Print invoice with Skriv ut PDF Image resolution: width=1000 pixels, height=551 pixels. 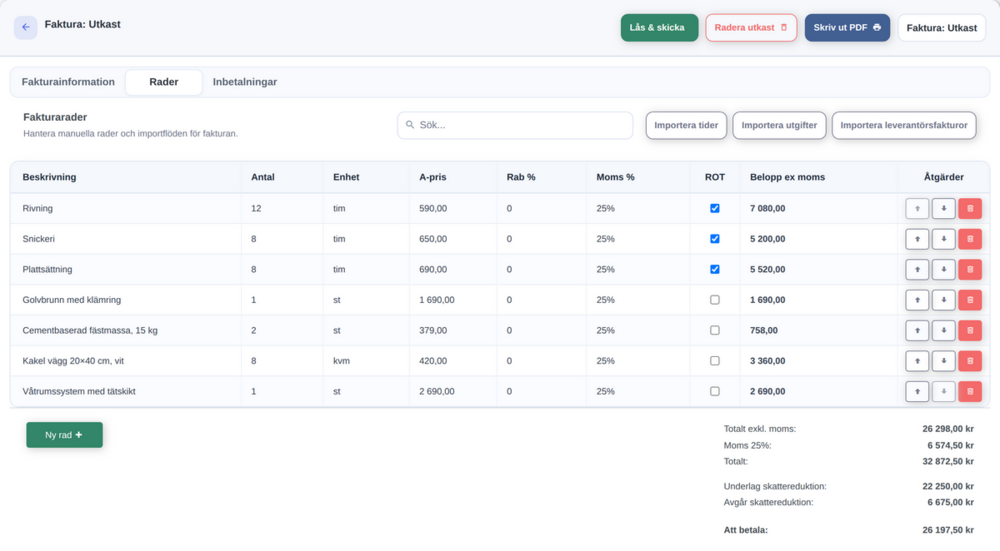pos(847,28)
